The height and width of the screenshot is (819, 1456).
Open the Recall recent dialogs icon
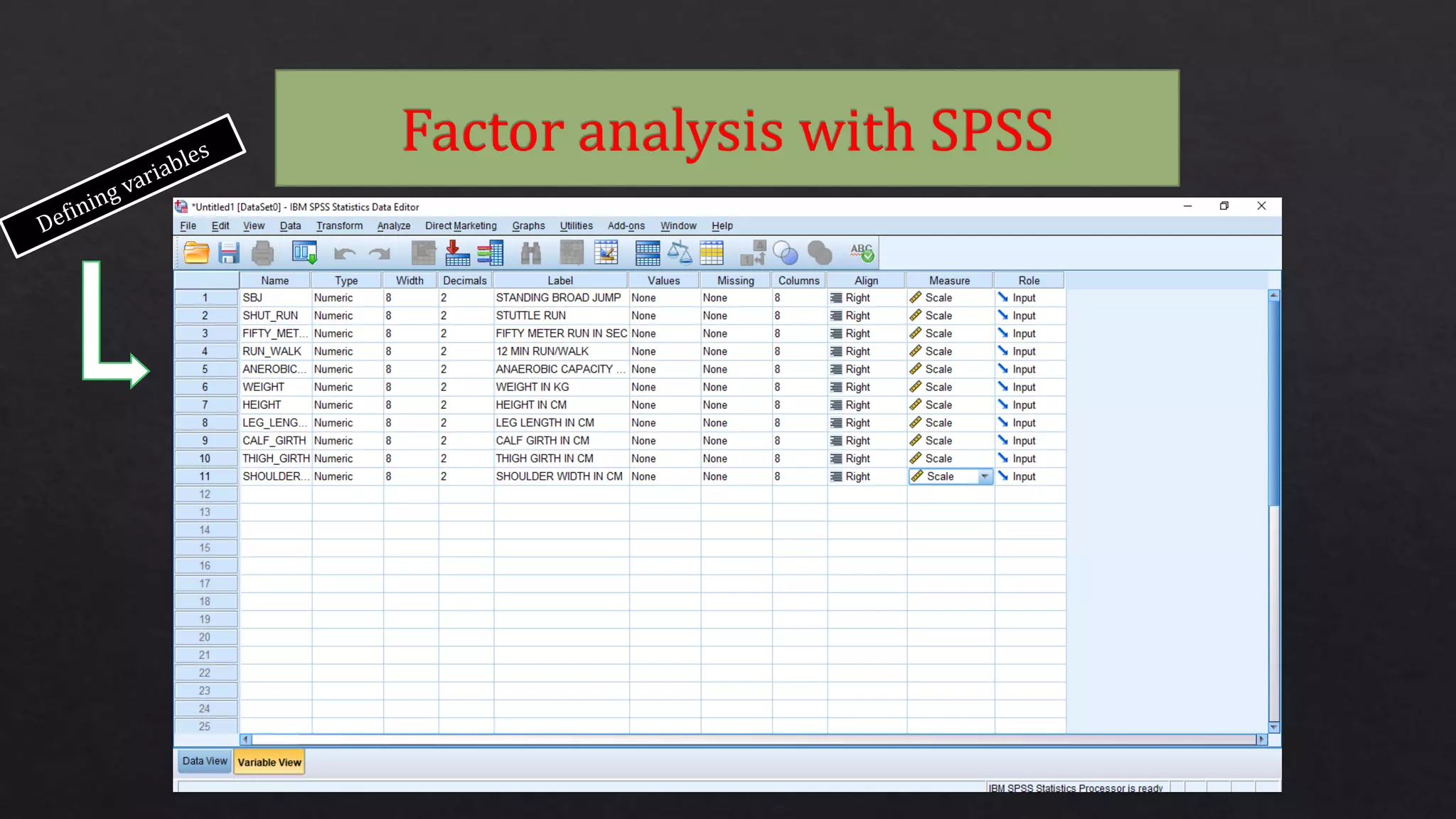pos(304,253)
